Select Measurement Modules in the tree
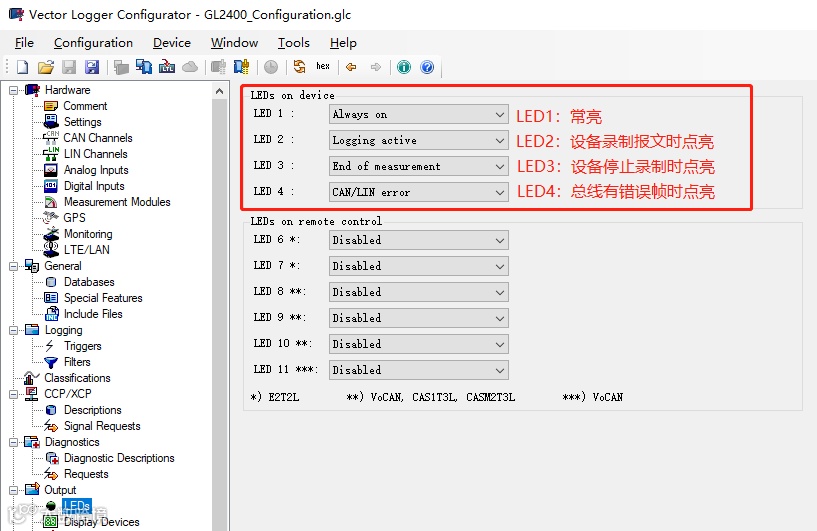 coord(117,202)
